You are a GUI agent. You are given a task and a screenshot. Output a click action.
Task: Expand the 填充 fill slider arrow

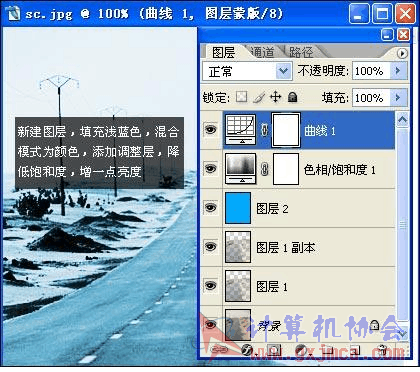pos(398,98)
